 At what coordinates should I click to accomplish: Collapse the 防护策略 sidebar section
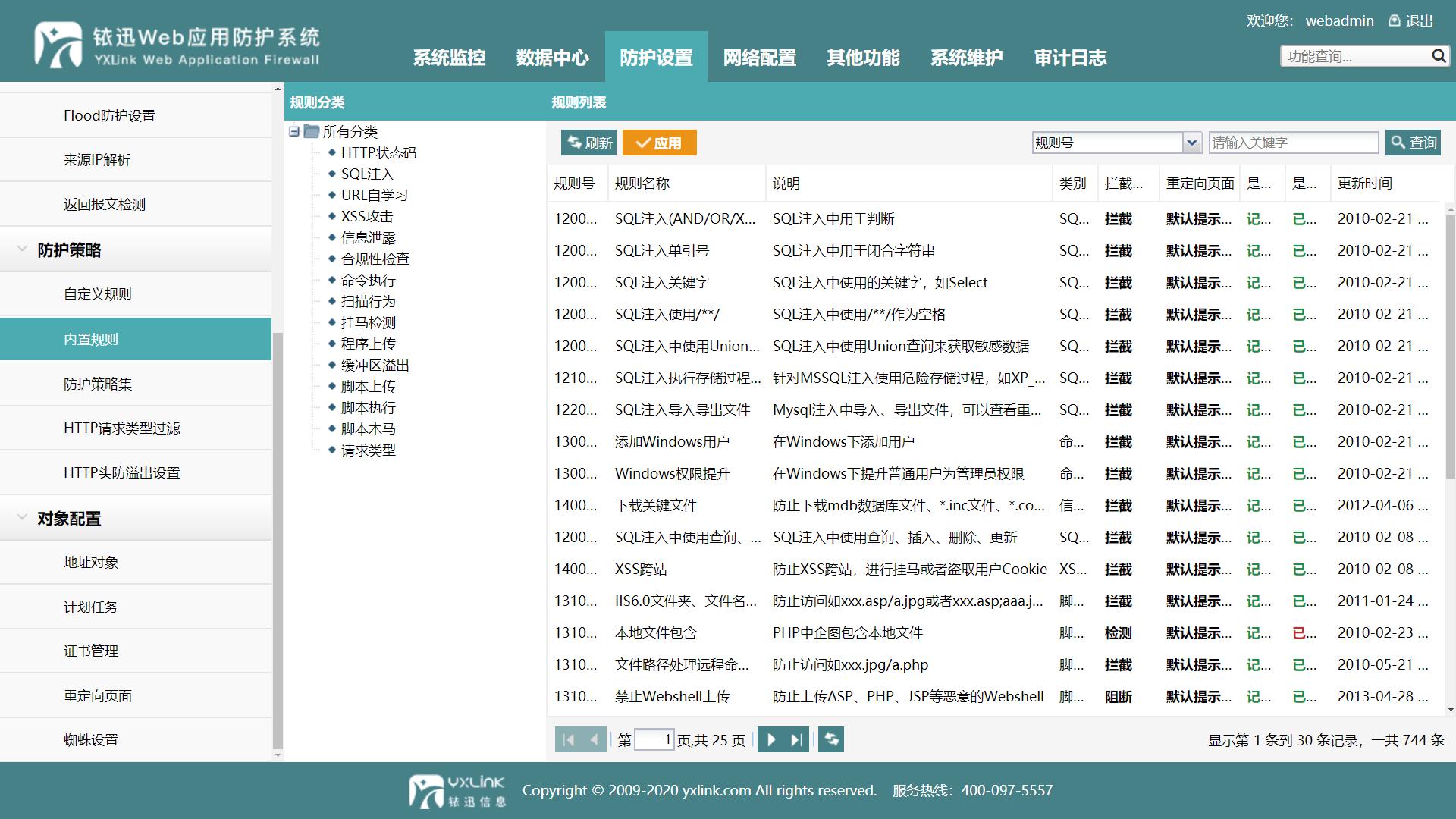click(22, 249)
